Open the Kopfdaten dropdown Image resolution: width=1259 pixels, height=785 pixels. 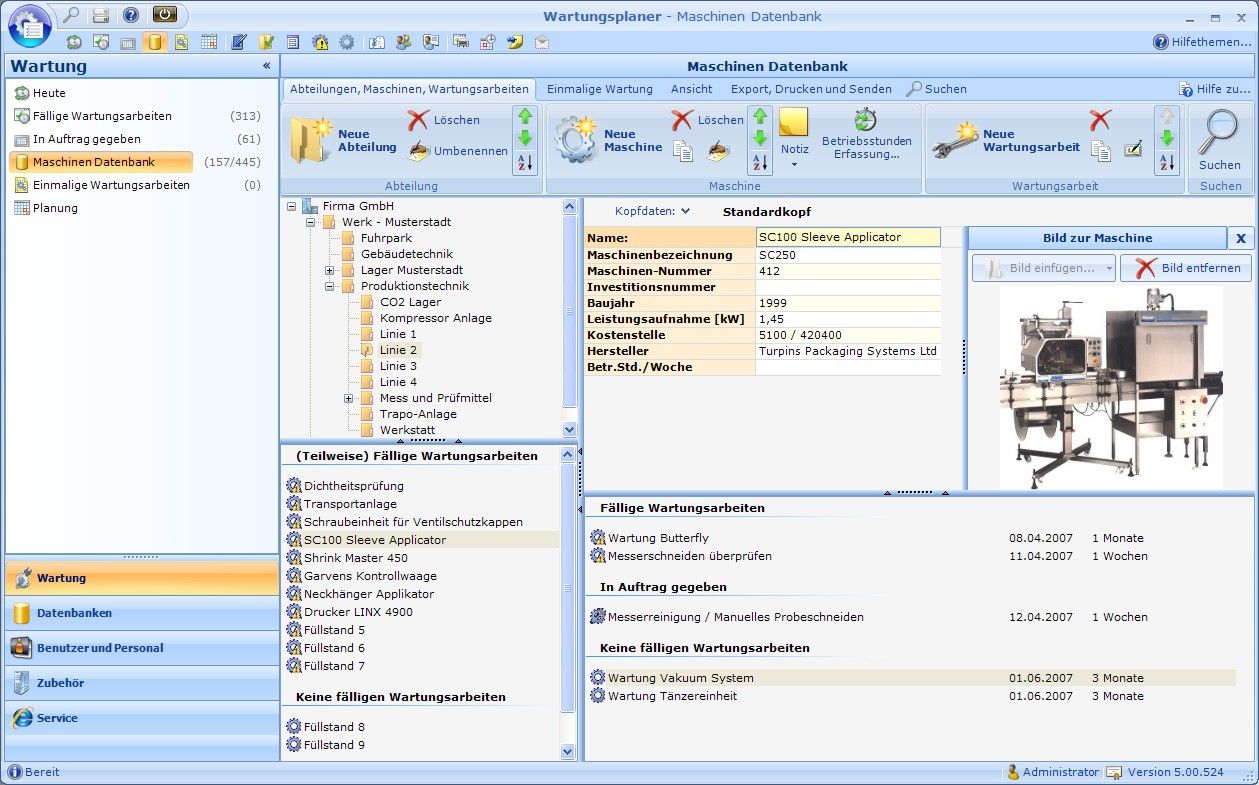653,212
